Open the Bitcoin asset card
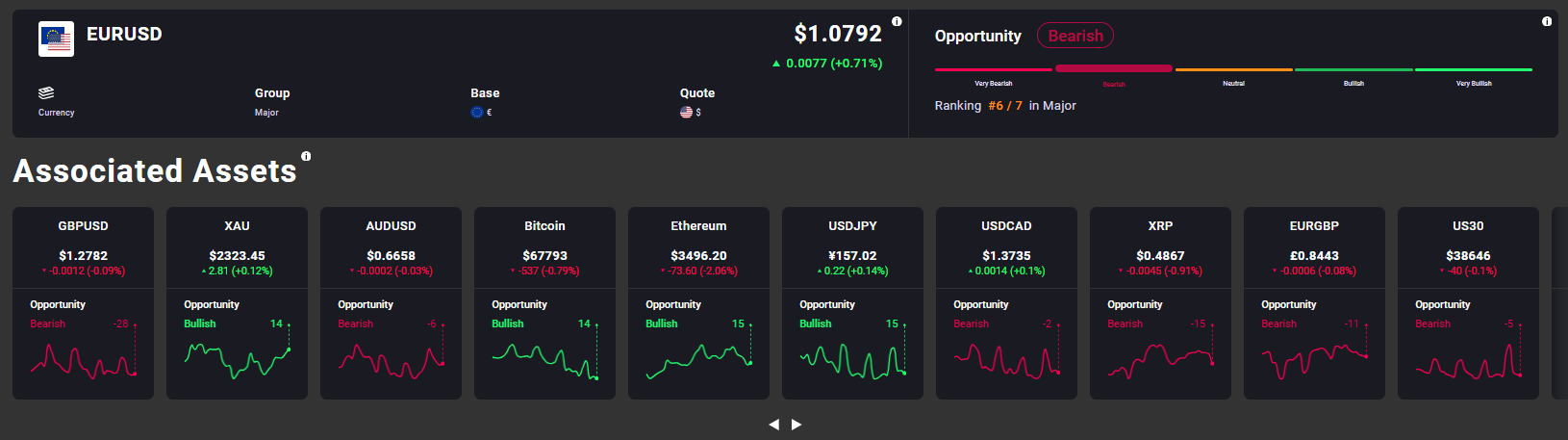This screenshot has width=1568, height=440. click(544, 303)
